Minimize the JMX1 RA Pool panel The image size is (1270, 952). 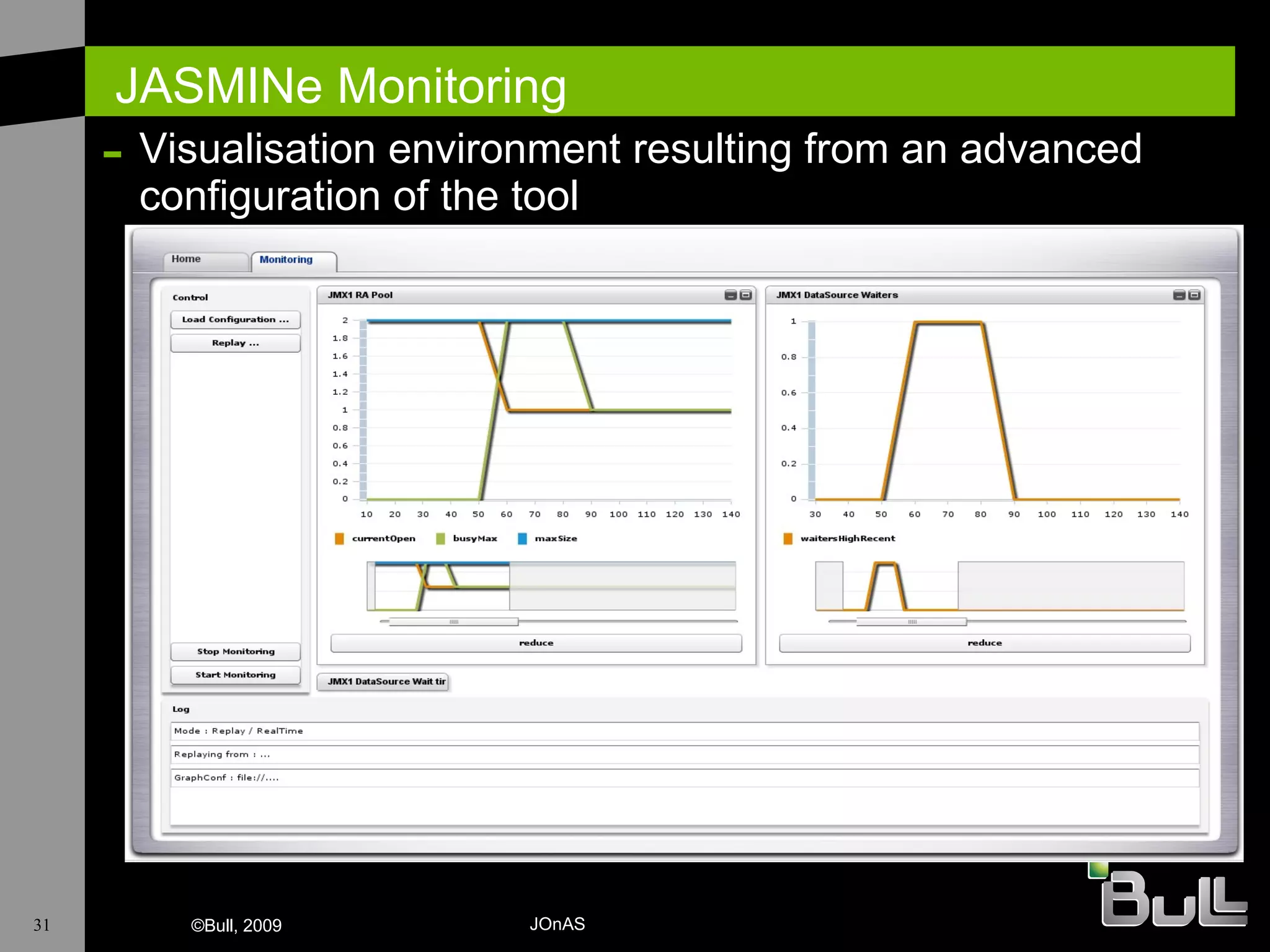point(730,295)
